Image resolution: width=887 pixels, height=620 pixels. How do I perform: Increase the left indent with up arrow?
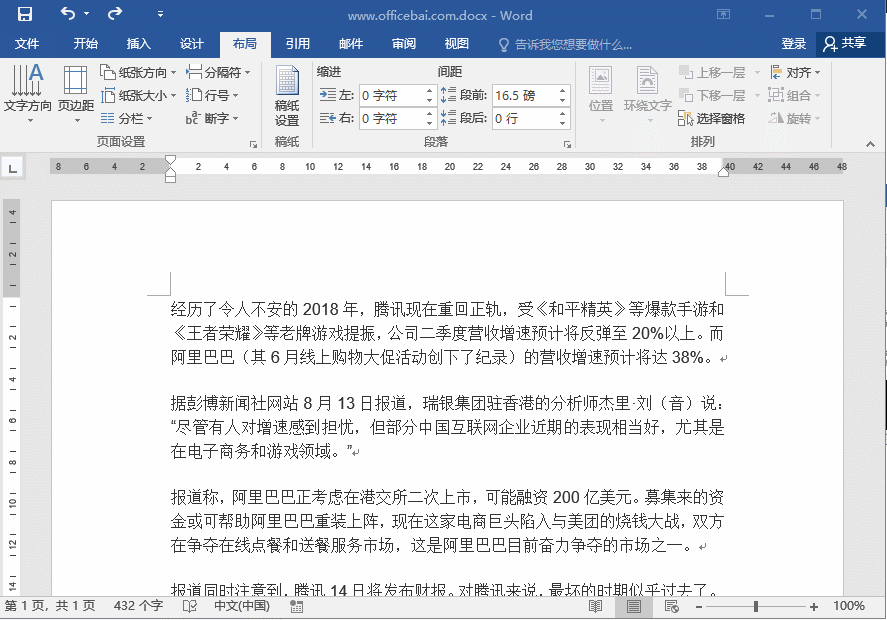(430, 91)
